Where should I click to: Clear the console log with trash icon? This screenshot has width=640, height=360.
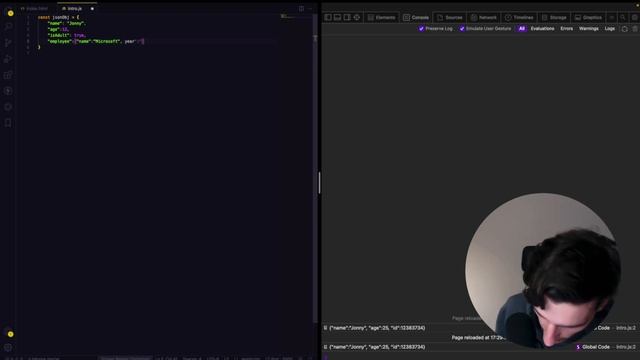click(635, 29)
